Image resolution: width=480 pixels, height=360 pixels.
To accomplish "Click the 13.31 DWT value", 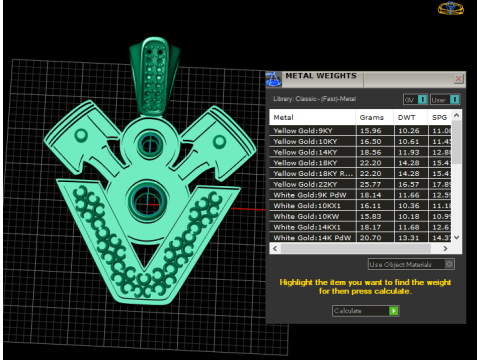I will tap(409, 238).
